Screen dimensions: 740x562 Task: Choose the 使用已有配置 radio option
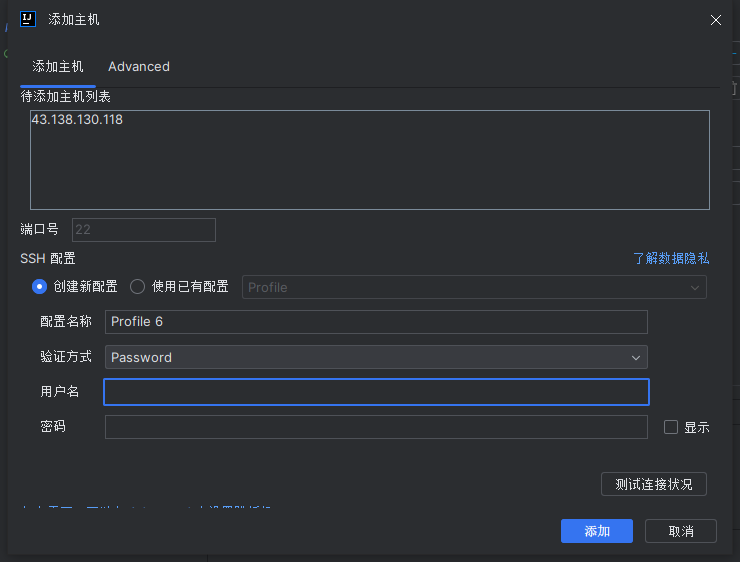pyautogui.click(x=138, y=287)
